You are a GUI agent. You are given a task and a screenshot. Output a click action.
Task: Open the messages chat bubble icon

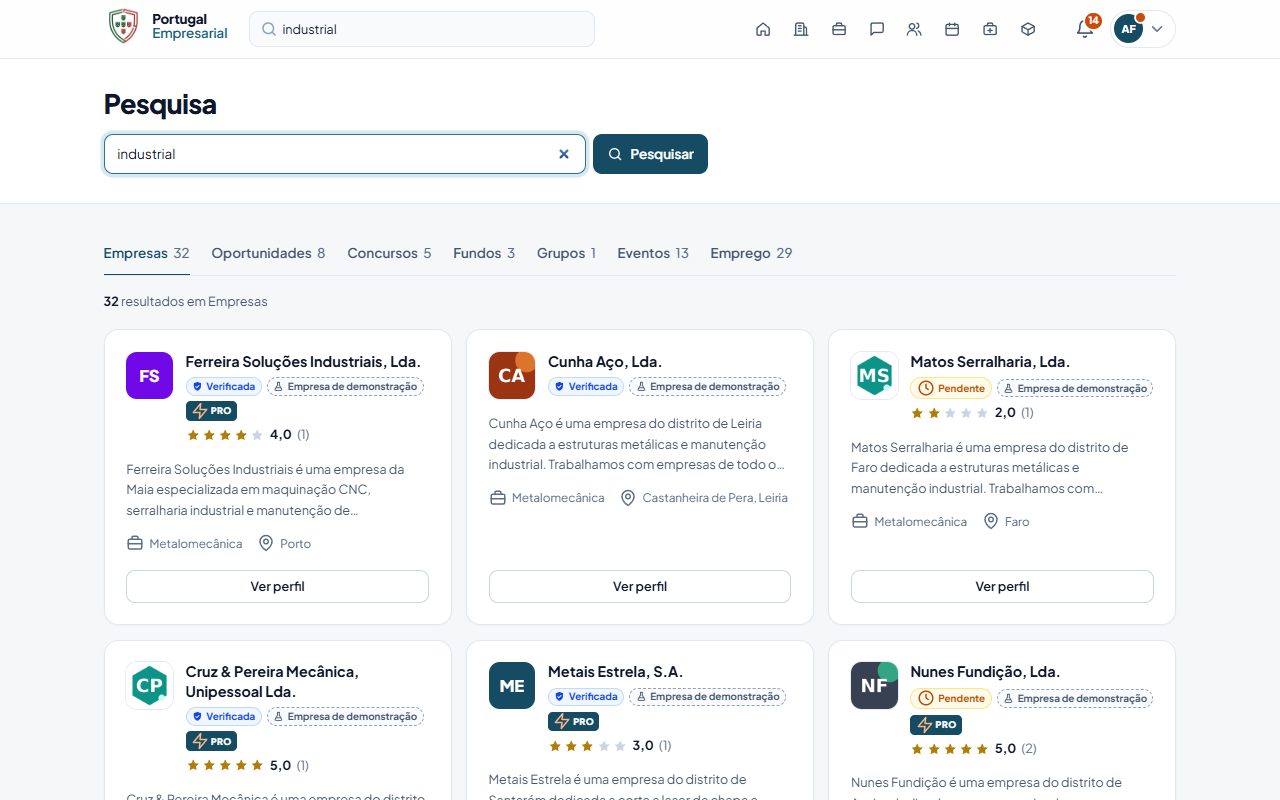point(877,29)
